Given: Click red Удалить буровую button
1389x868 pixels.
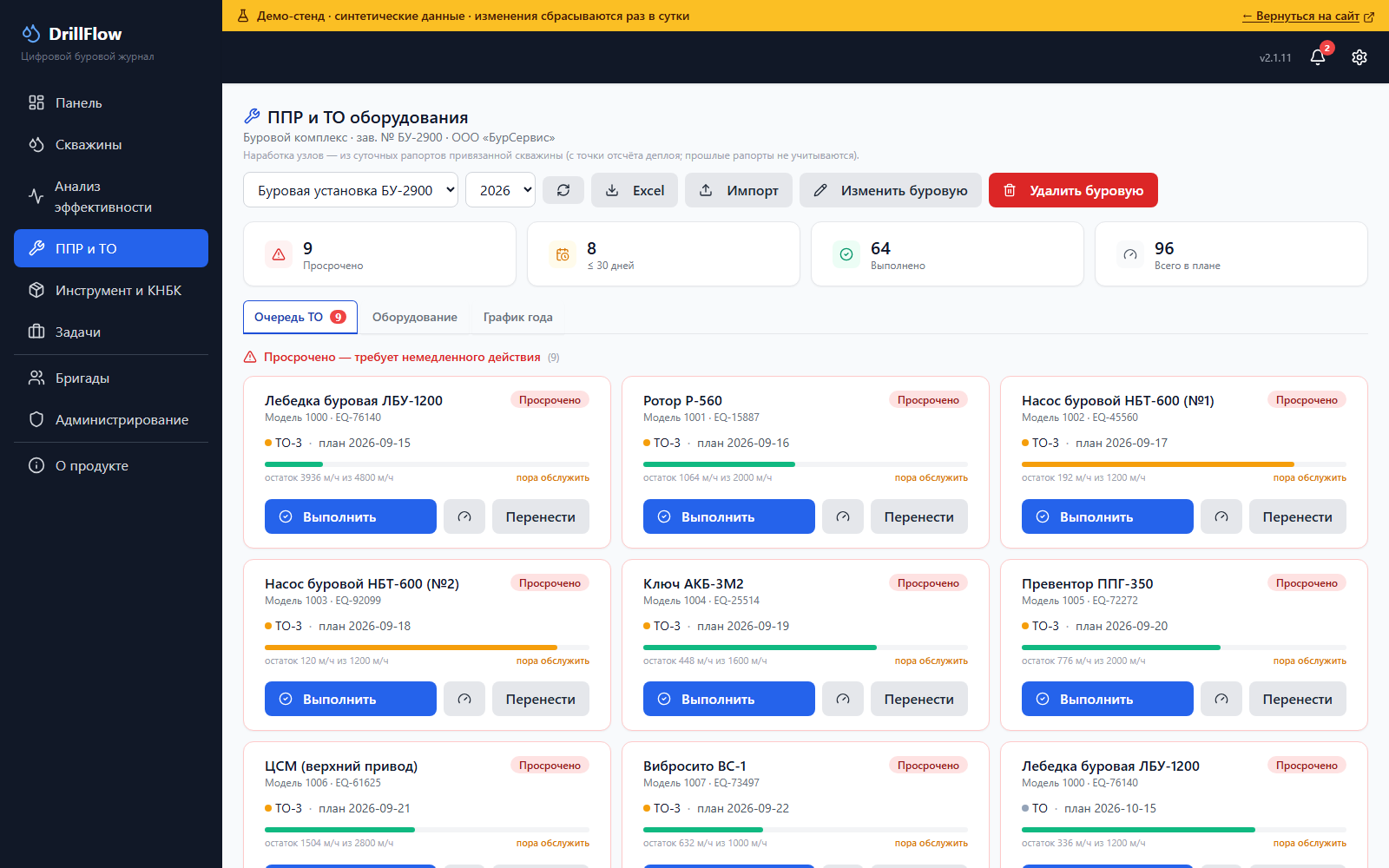Looking at the screenshot, I should (x=1073, y=190).
